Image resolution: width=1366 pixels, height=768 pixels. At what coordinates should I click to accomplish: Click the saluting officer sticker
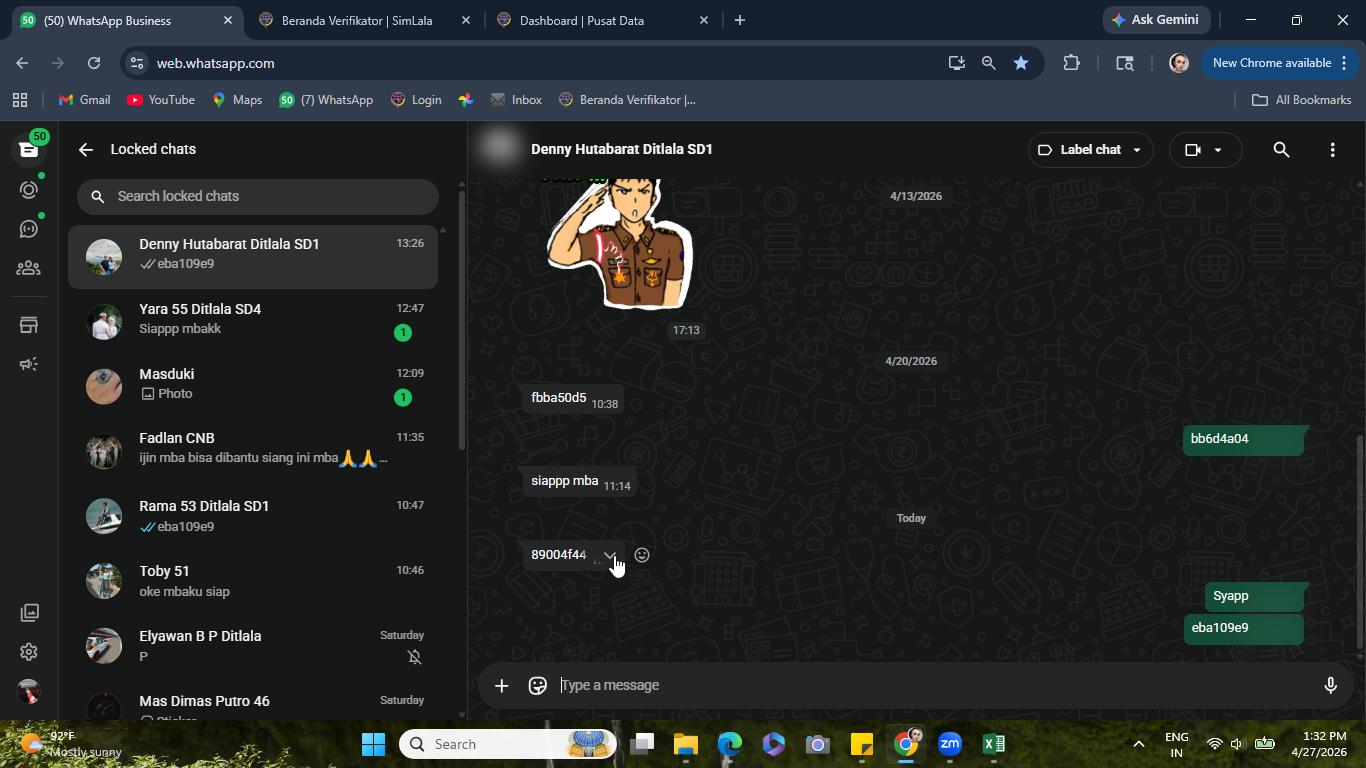(621, 245)
